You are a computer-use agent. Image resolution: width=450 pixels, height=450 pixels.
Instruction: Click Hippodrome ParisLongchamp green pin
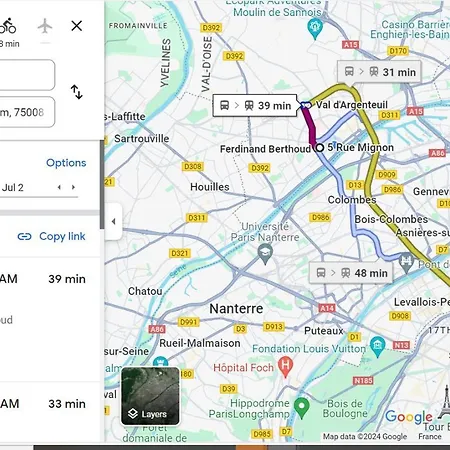[302, 408]
